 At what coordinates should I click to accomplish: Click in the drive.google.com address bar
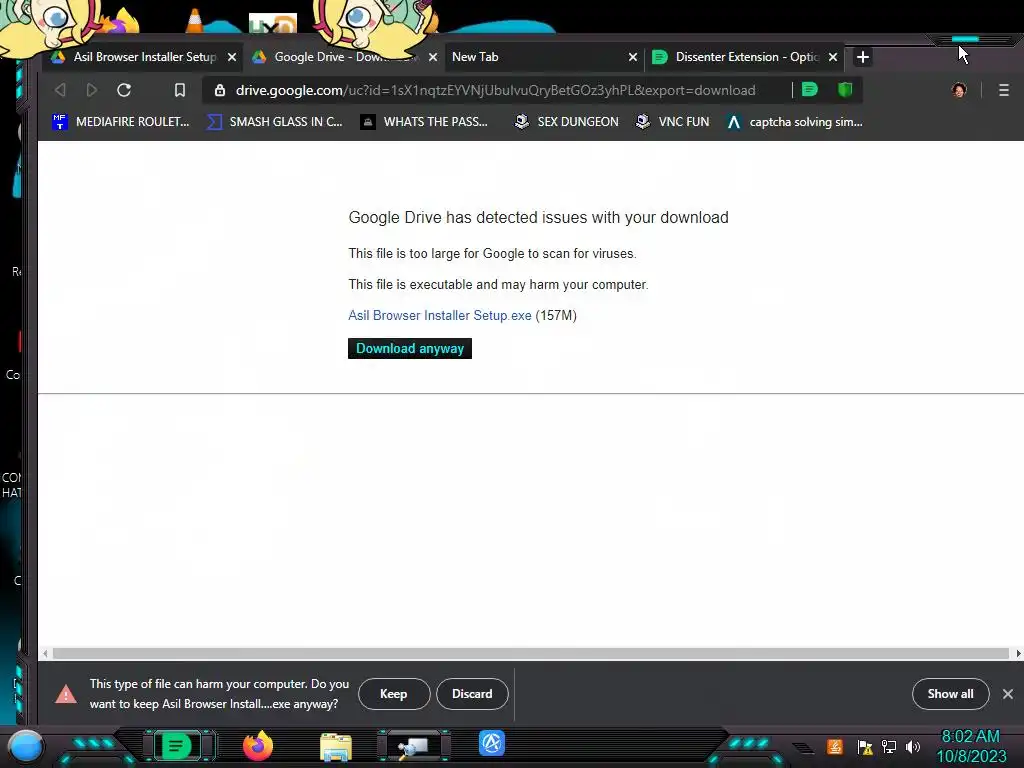(x=496, y=90)
